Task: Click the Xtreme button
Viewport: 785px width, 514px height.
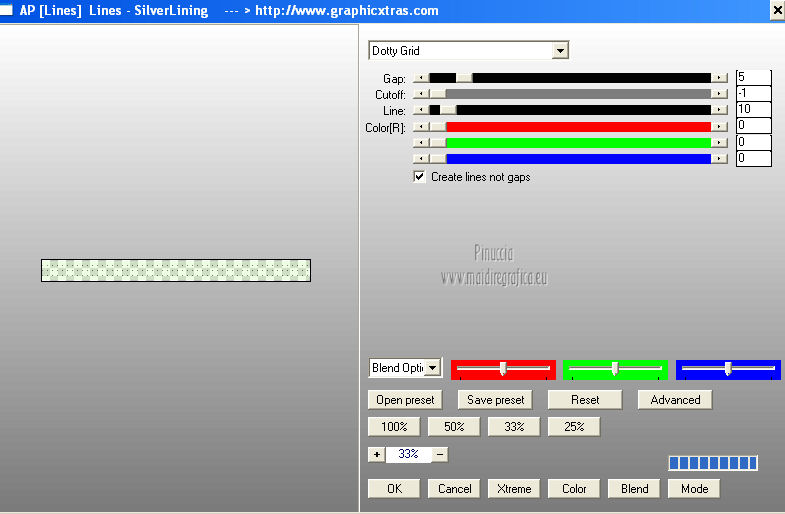Action: 514,489
